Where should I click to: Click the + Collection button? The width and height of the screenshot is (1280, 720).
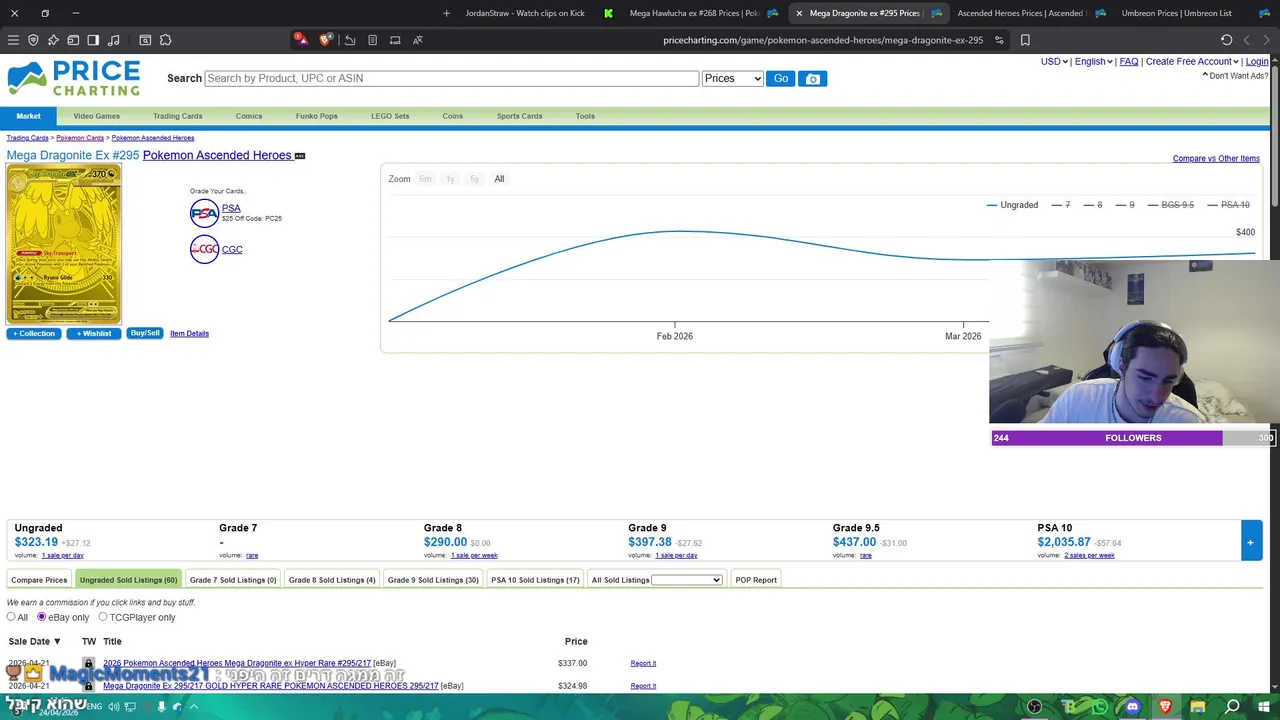click(34, 333)
